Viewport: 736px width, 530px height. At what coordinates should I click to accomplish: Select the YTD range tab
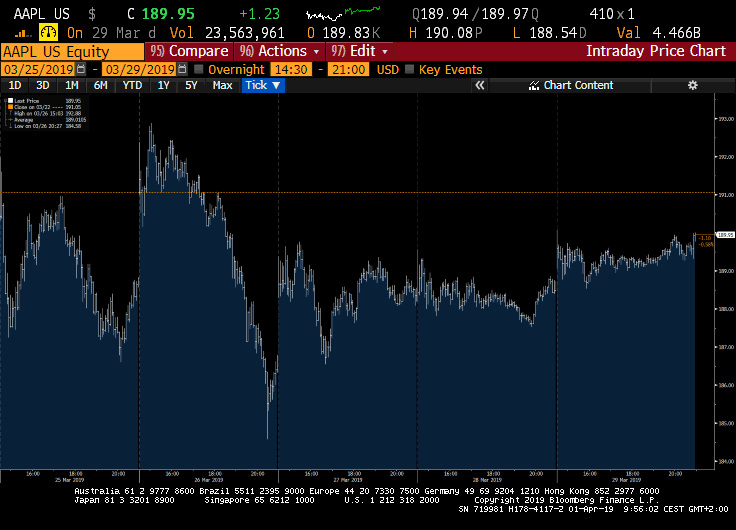coord(132,85)
